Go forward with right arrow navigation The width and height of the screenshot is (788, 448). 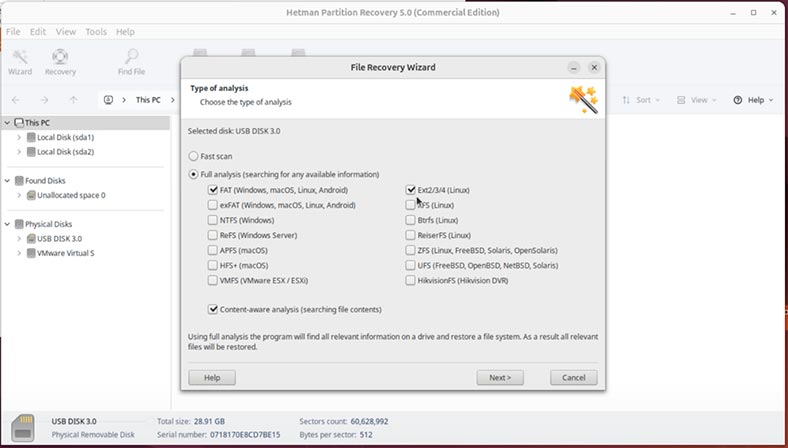tap(44, 100)
